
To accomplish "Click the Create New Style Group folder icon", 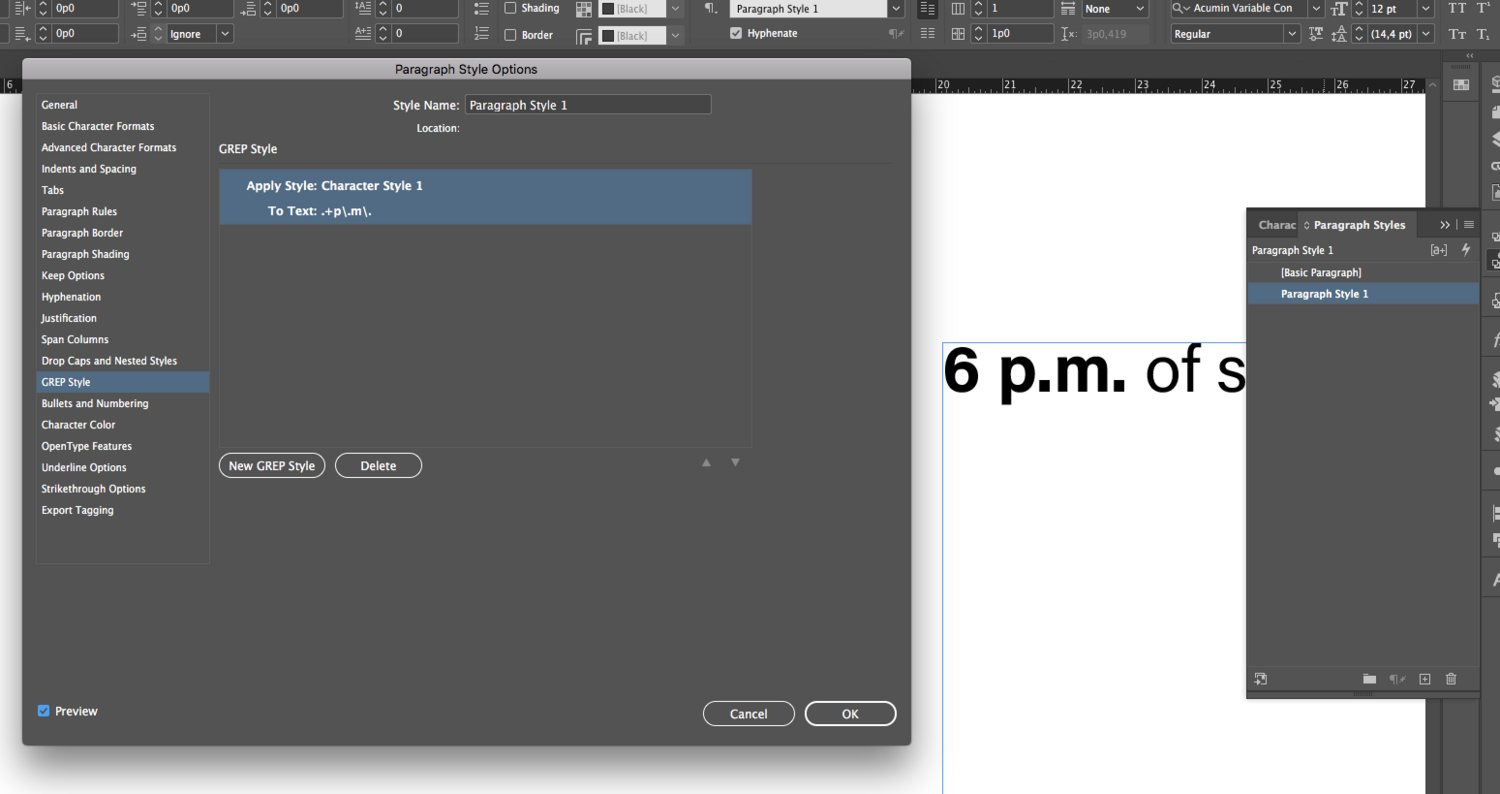I will coord(1369,679).
